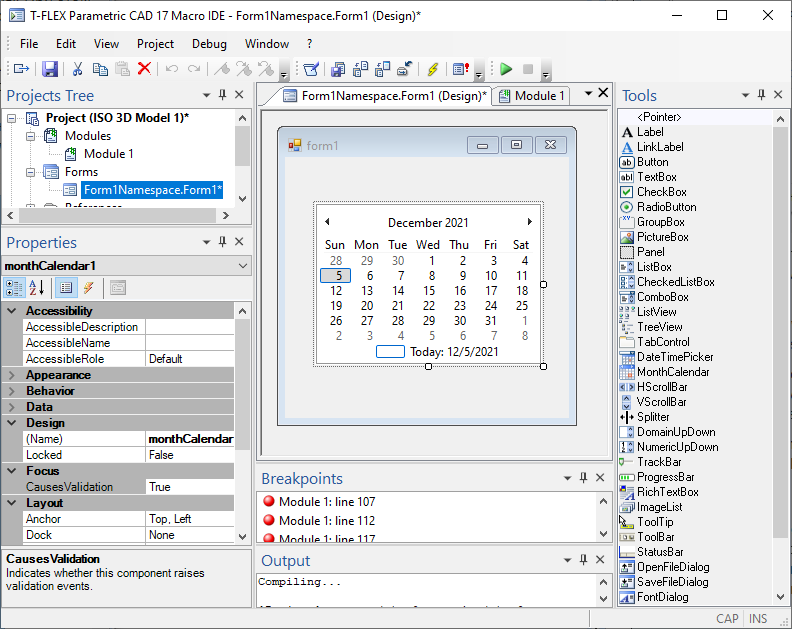792x629 pixels.
Task: Click the yellow lightning bolt toolbar icon
Action: [432, 69]
